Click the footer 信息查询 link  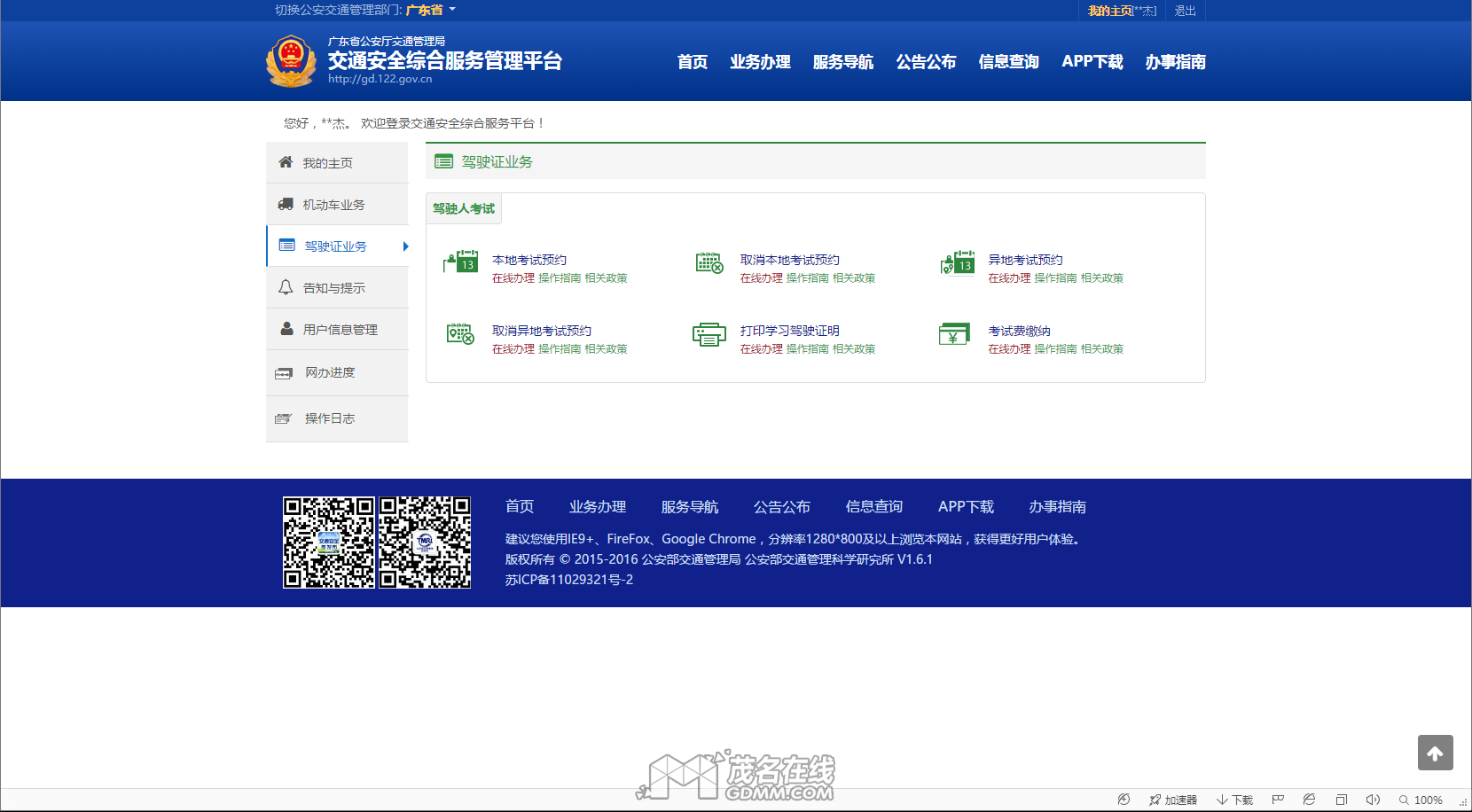874,506
